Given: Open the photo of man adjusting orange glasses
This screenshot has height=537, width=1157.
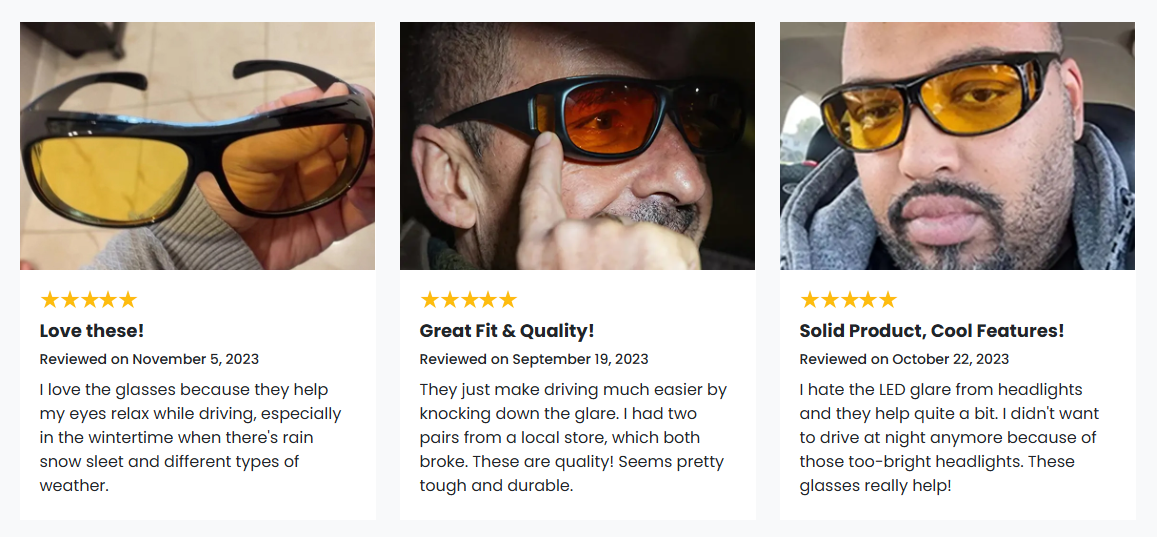Looking at the screenshot, I should point(577,146).
